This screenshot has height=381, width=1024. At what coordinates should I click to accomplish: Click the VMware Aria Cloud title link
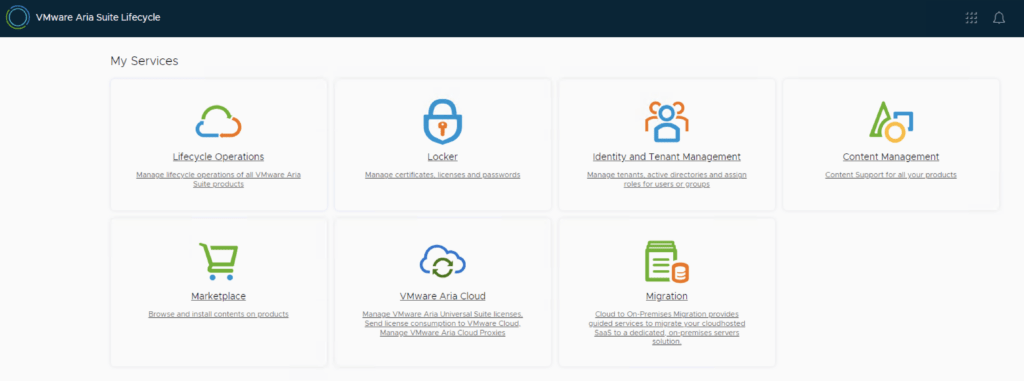point(442,296)
